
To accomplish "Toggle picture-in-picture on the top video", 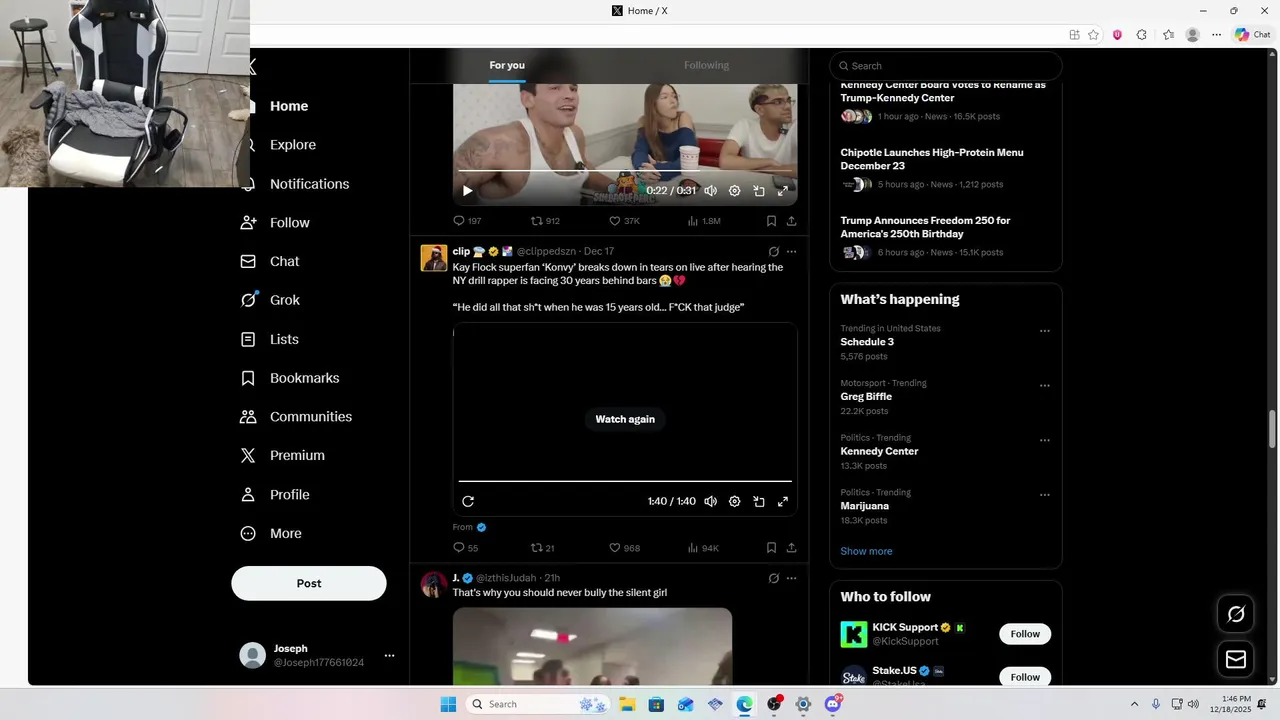I will click(x=759, y=191).
